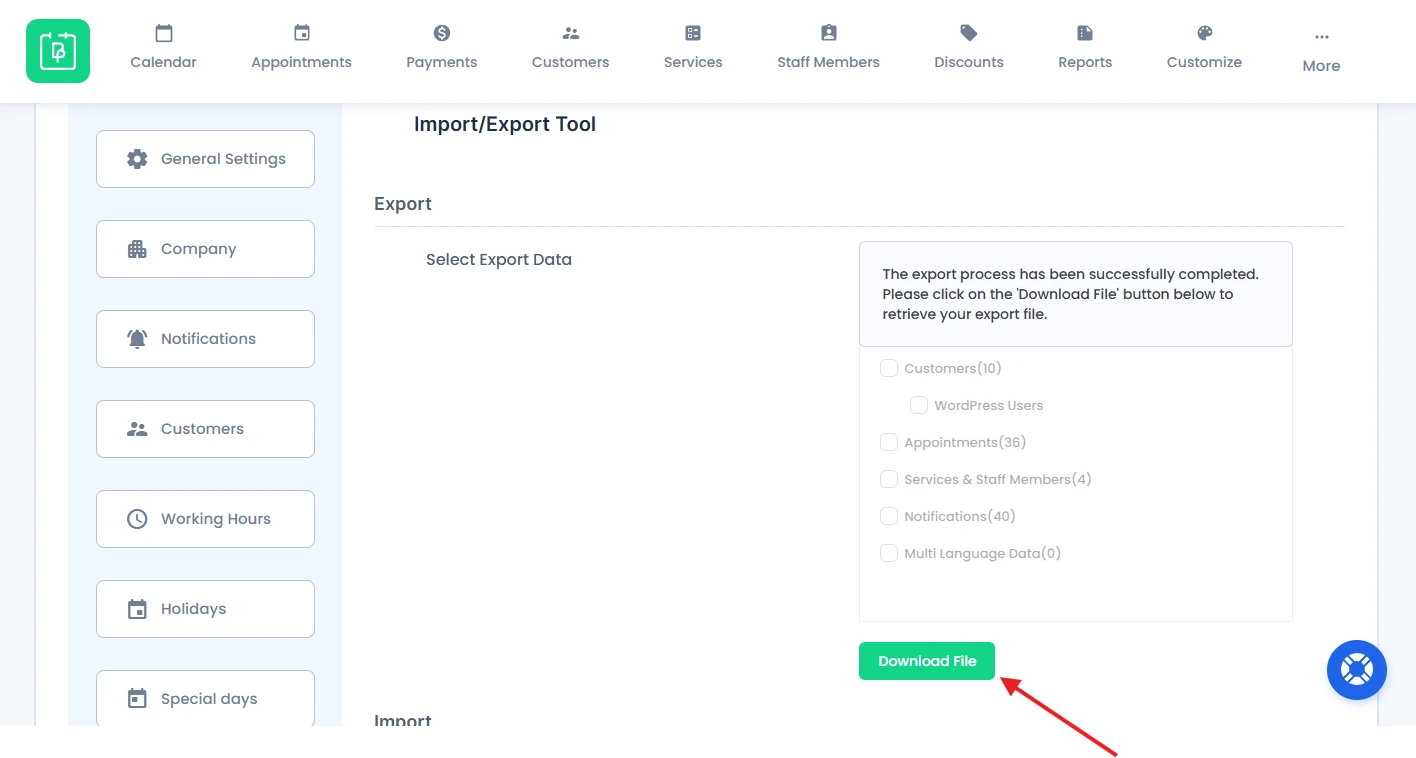Open the Services menu label
Image resolution: width=1416 pixels, height=758 pixels.
[693, 62]
